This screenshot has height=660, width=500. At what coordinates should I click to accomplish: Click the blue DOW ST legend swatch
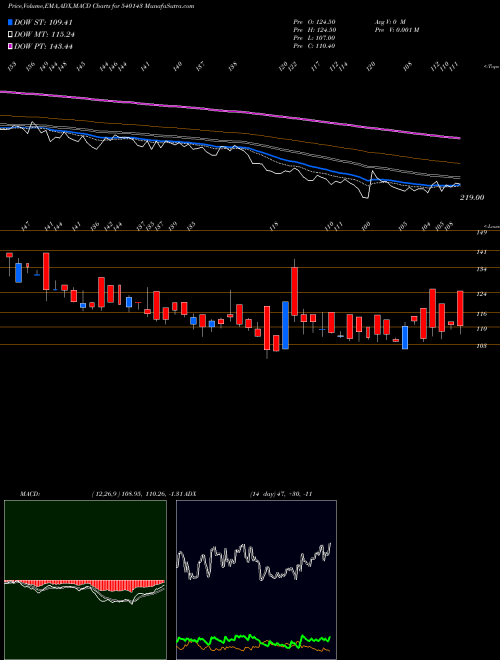pos(10,22)
